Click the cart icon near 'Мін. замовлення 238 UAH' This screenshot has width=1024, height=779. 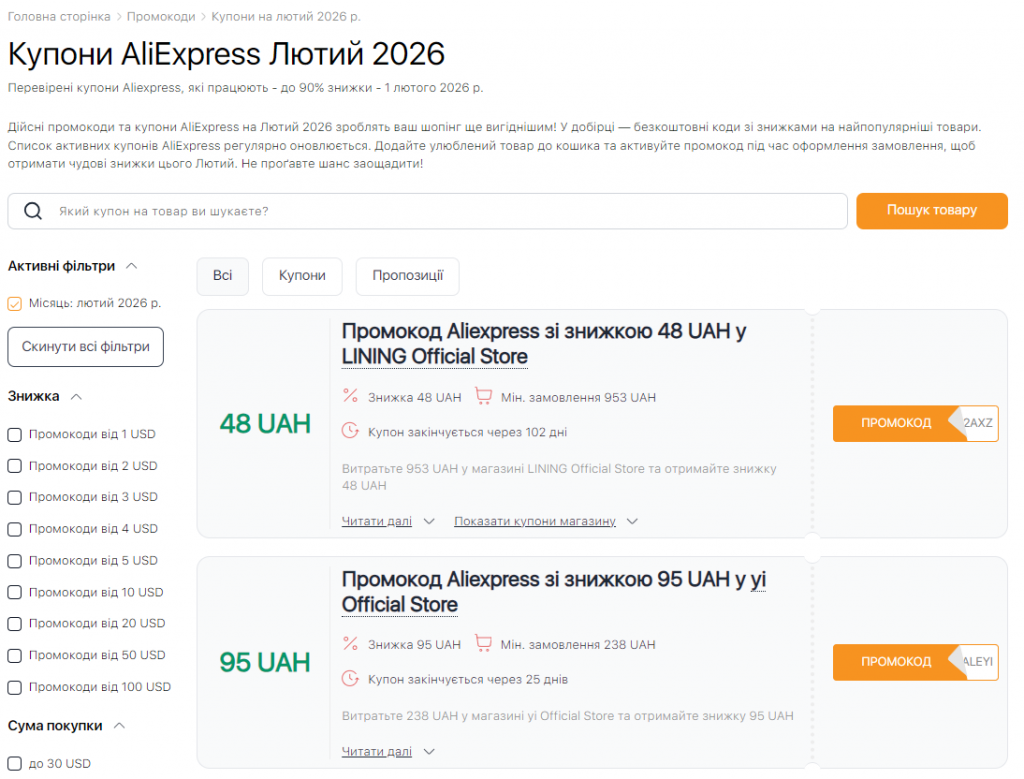click(484, 643)
